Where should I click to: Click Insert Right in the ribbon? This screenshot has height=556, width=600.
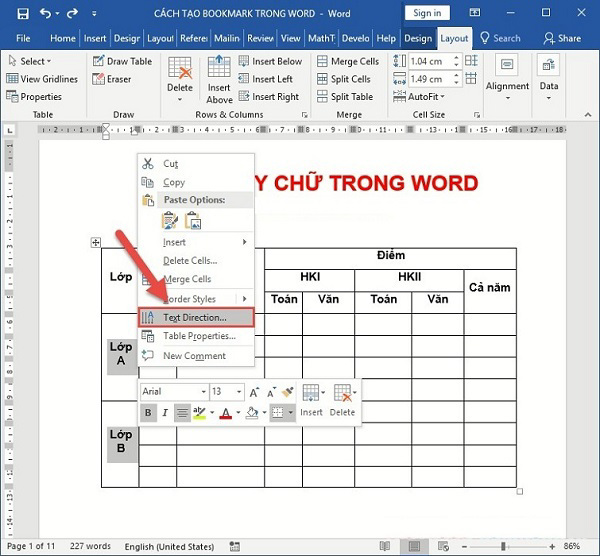click(268, 96)
